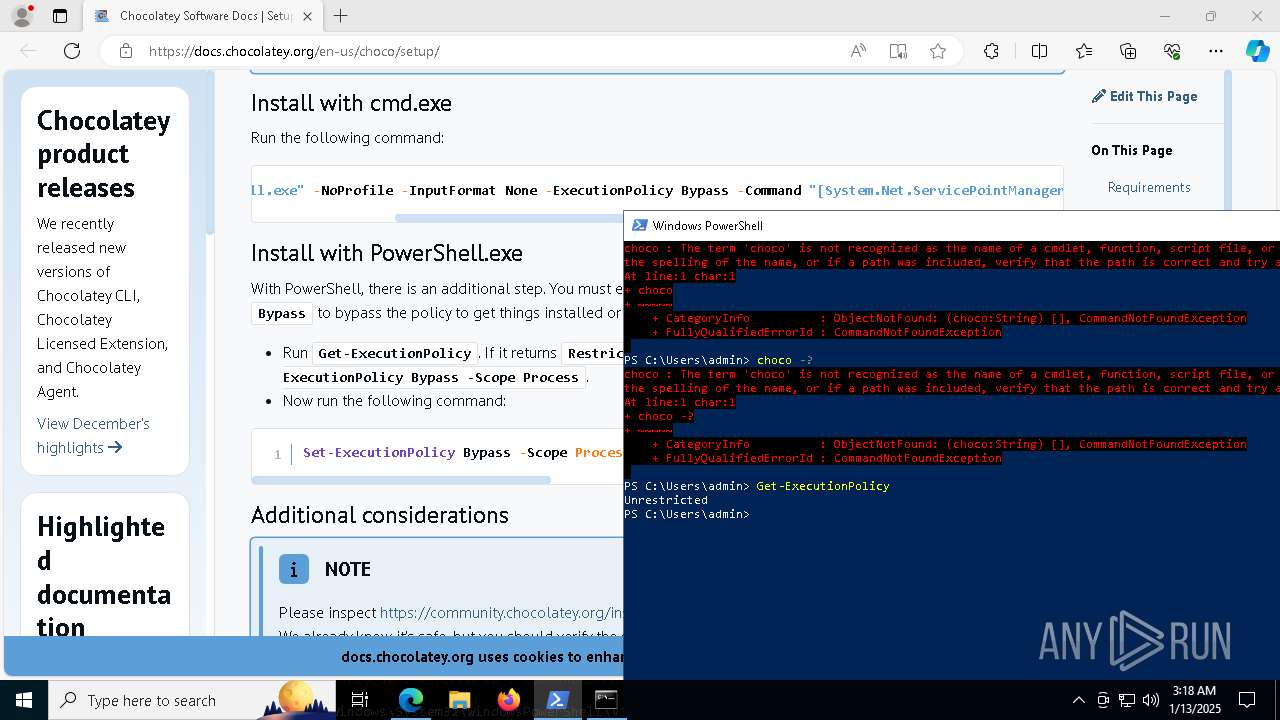Open Collections
Viewport: 1280px width, 720px height.
click(x=1128, y=51)
